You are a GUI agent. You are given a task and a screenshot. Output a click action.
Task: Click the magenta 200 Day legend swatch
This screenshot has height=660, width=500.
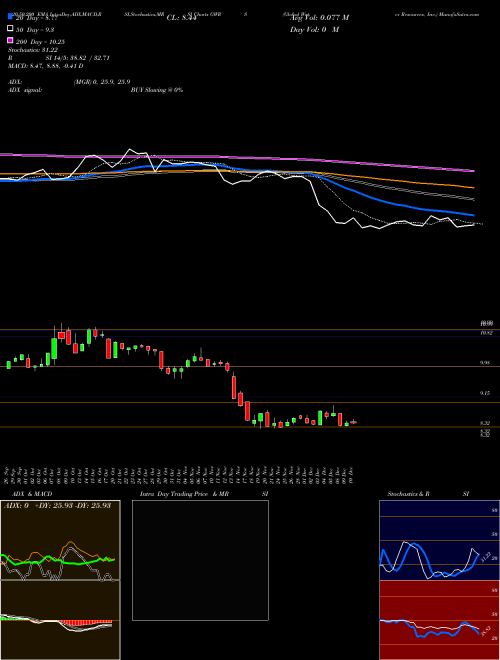coord(11,40)
